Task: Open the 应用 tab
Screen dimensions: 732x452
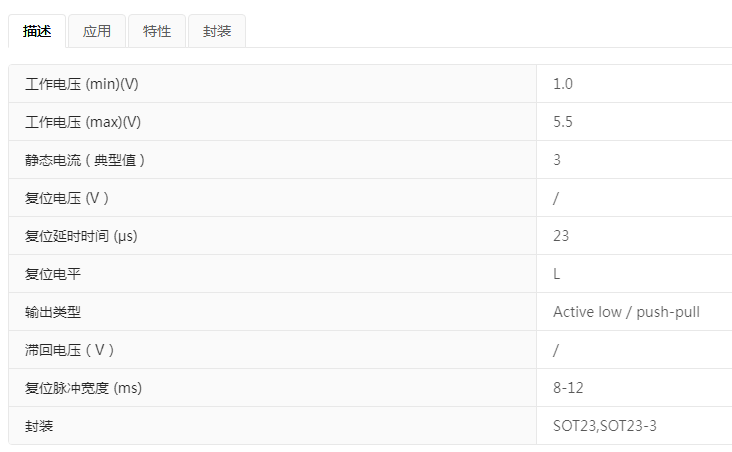Action: tap(97, 31)
